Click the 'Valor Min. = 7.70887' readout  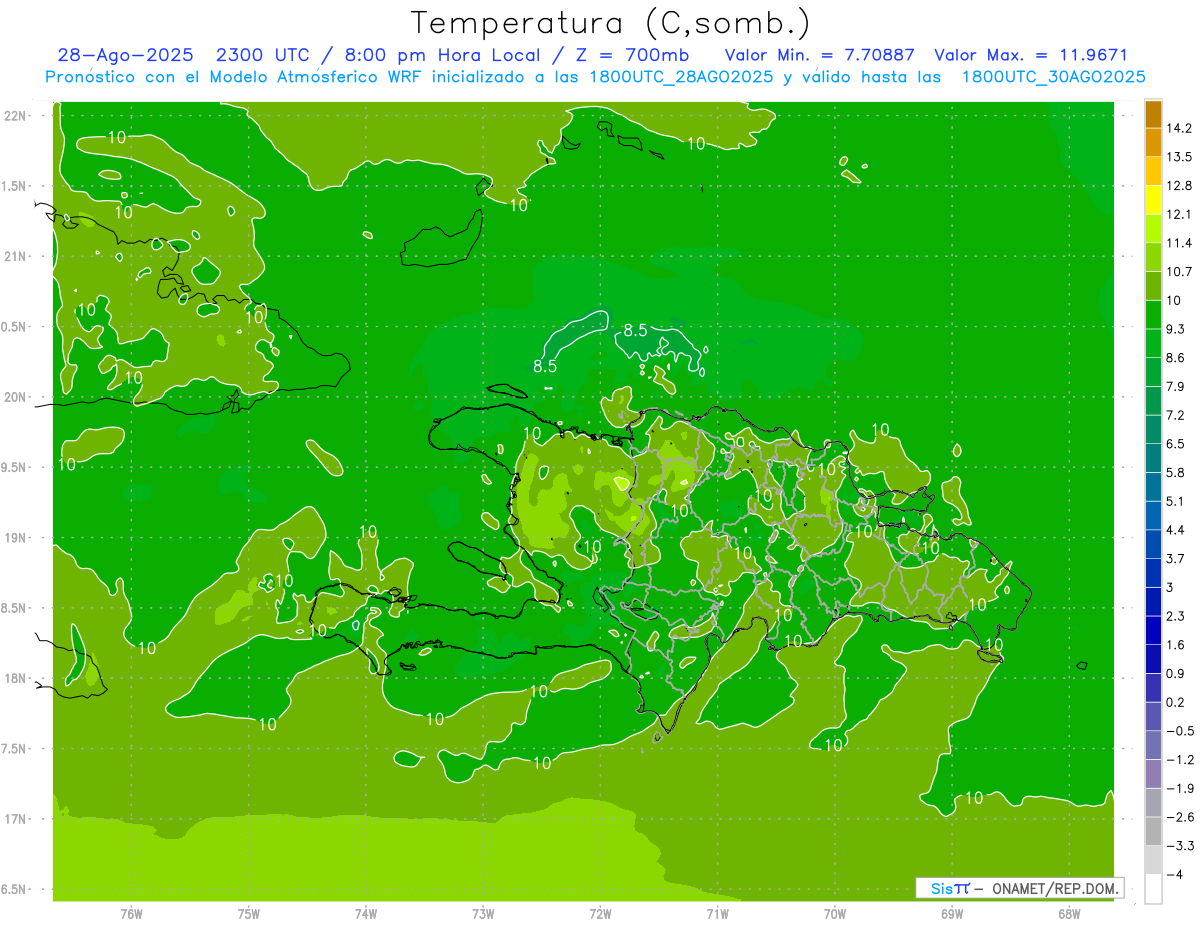click(x=819, y=55)
